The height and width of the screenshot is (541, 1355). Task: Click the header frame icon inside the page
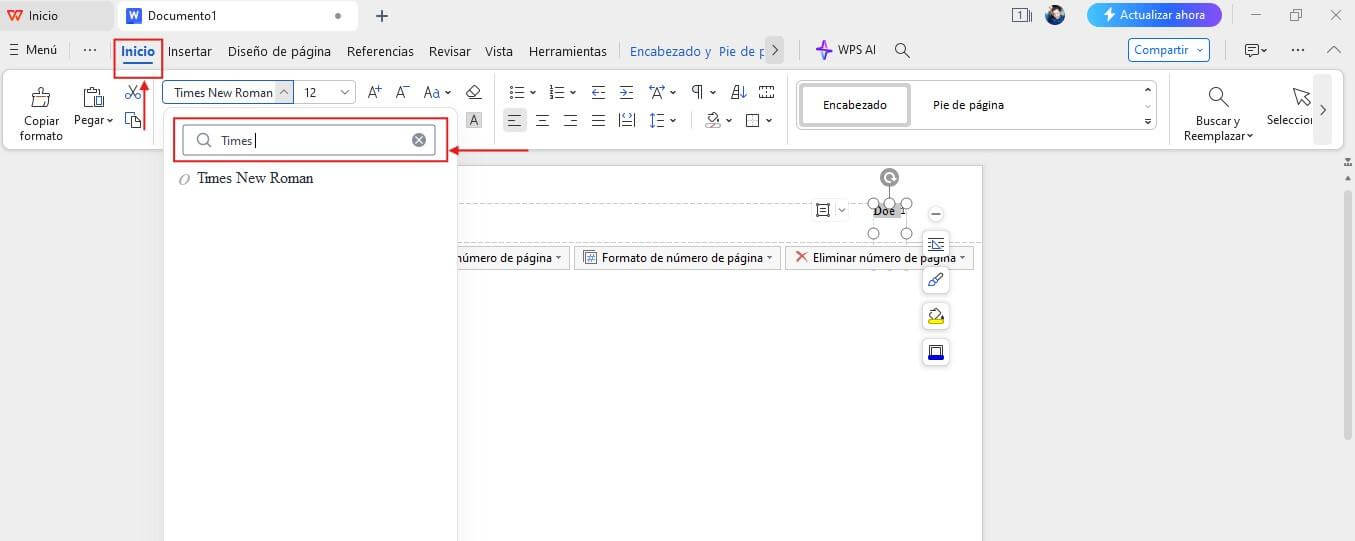click(823, 210)
